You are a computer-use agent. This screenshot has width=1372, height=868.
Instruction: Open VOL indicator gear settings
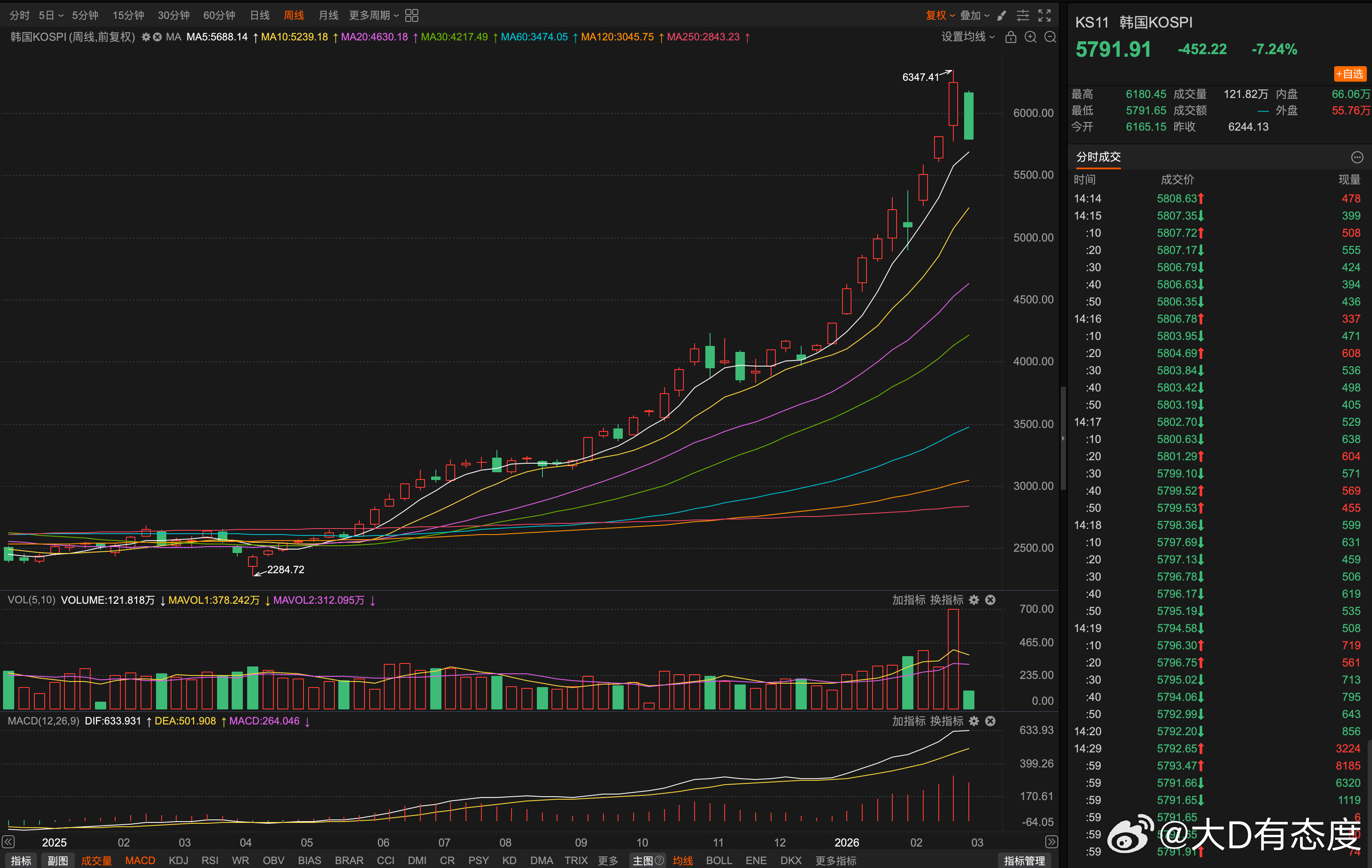point(974,600)
